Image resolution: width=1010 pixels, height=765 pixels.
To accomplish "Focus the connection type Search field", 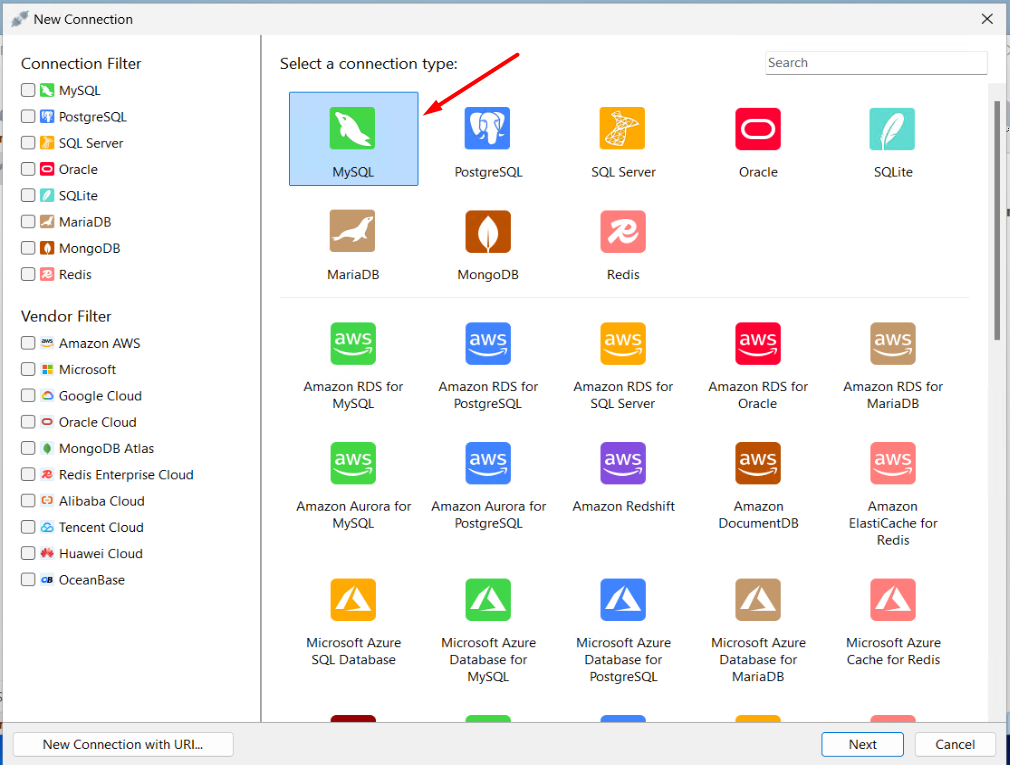I will 876,62.
